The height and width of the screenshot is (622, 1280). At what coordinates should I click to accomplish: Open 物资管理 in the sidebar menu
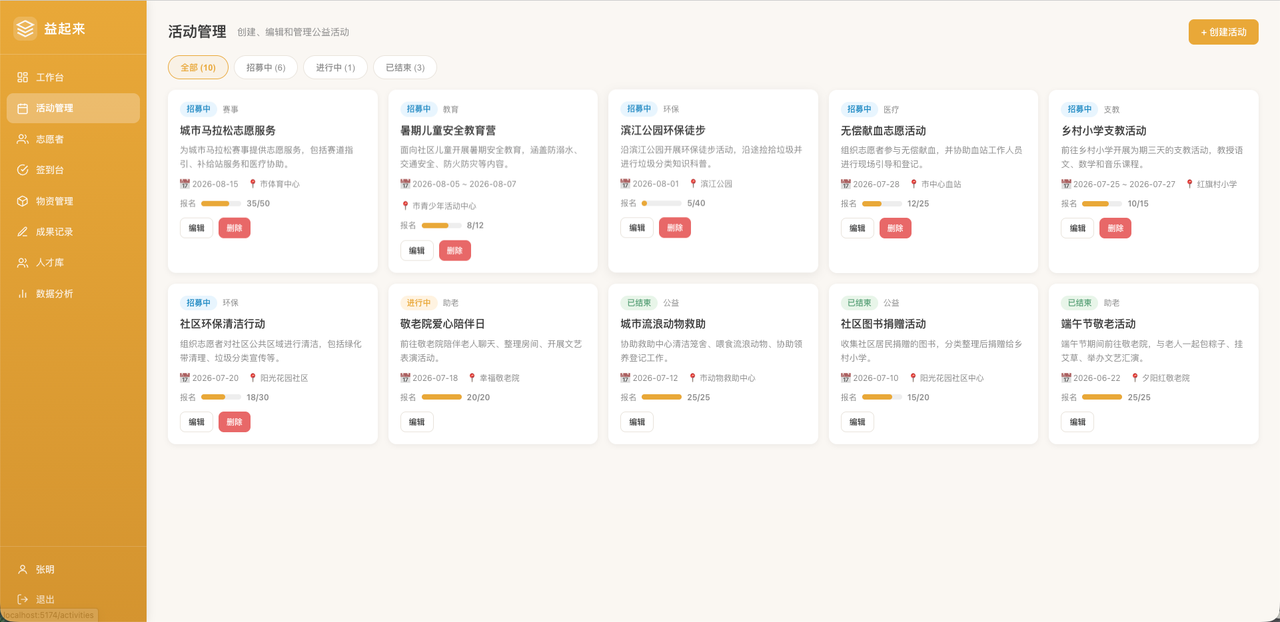(x=73, y=201)
